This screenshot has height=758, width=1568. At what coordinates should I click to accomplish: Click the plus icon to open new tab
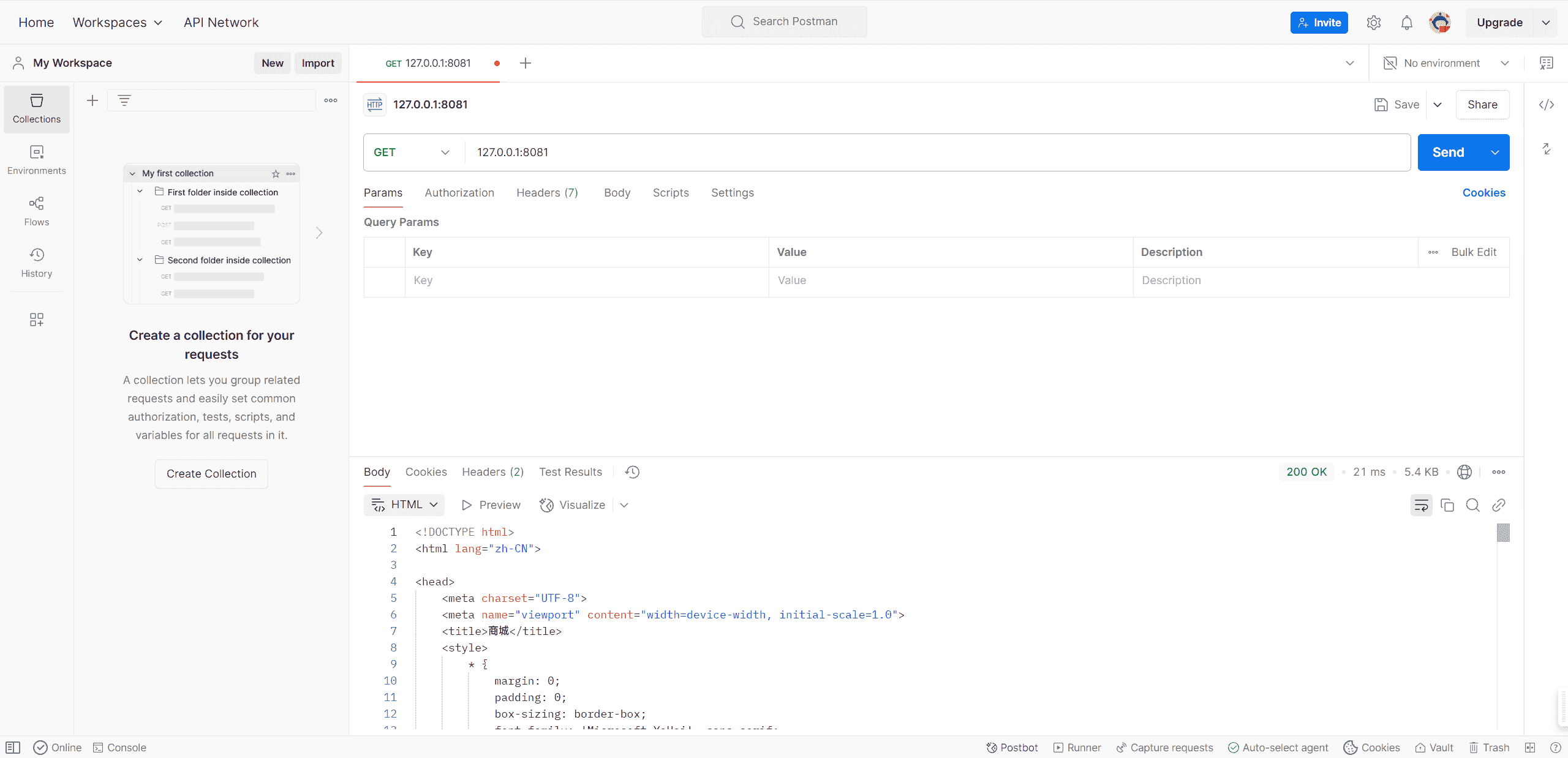pos(526,63)
